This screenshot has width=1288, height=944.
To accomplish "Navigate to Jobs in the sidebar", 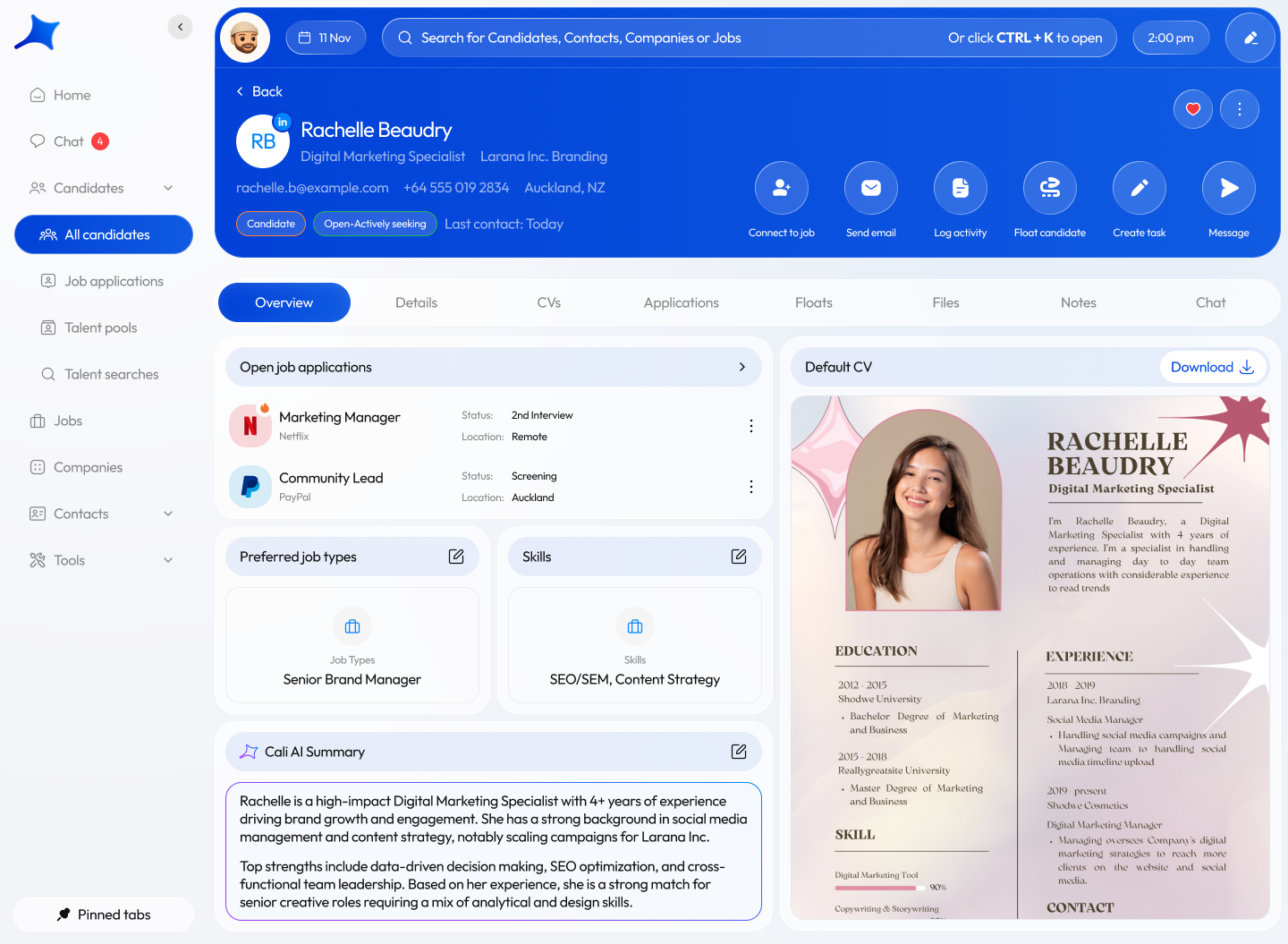I will tap(56, 421).
